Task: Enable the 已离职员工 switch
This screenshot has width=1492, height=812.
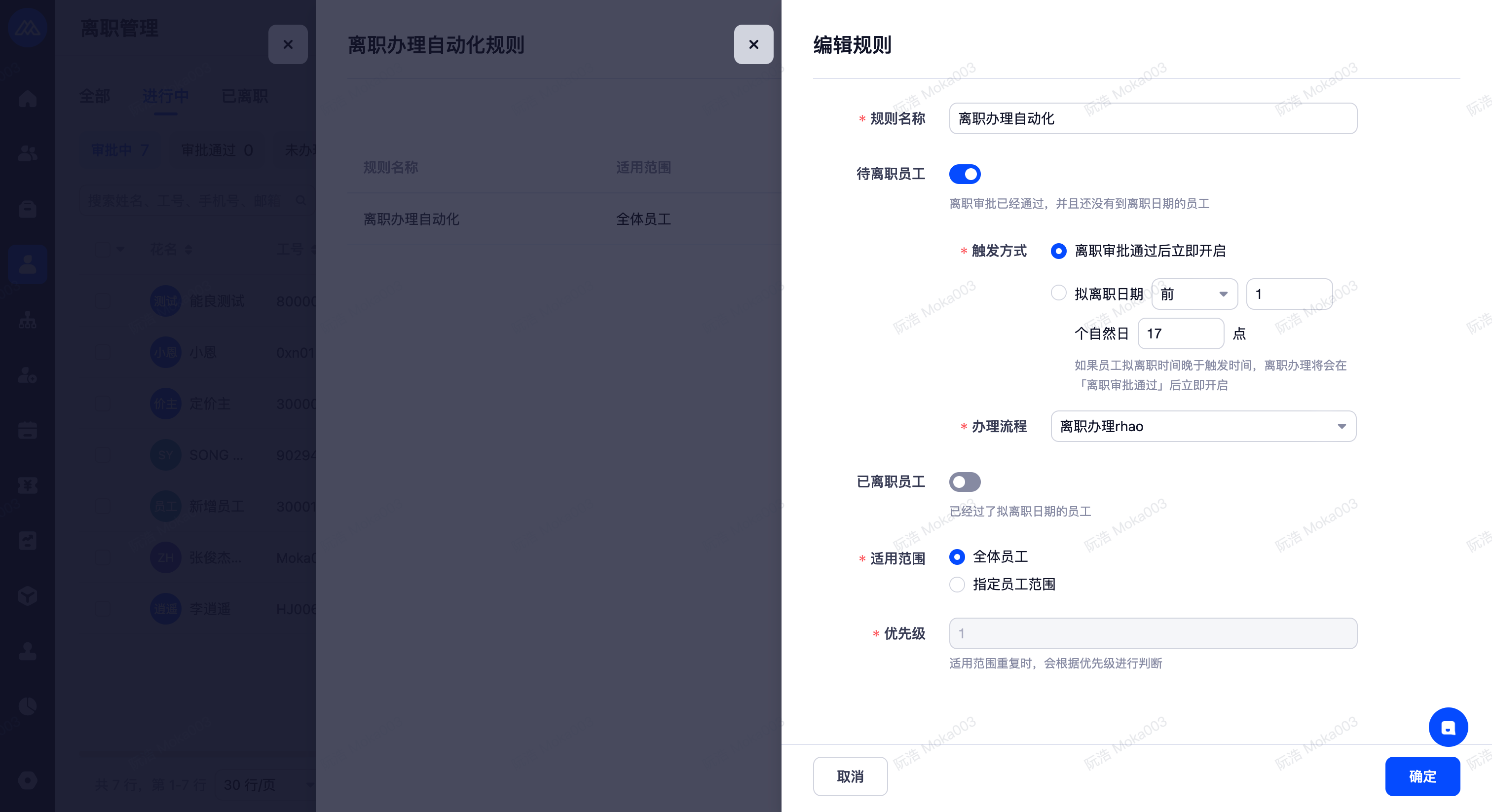Action: tap(965, 482)
